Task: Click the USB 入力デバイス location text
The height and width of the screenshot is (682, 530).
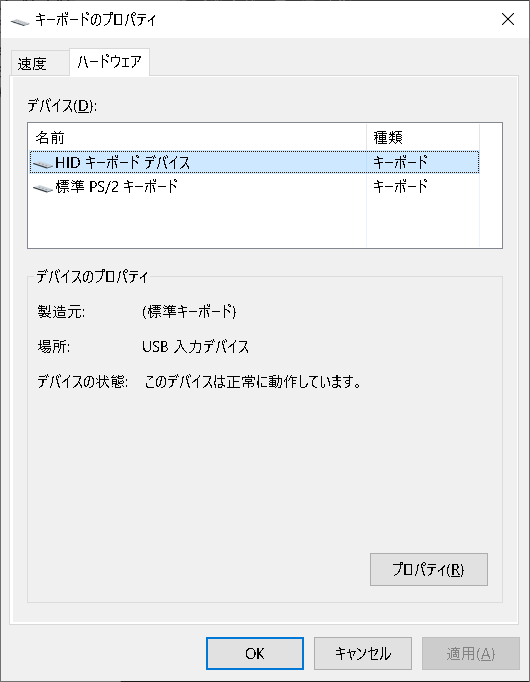Action: click(196, 347)
